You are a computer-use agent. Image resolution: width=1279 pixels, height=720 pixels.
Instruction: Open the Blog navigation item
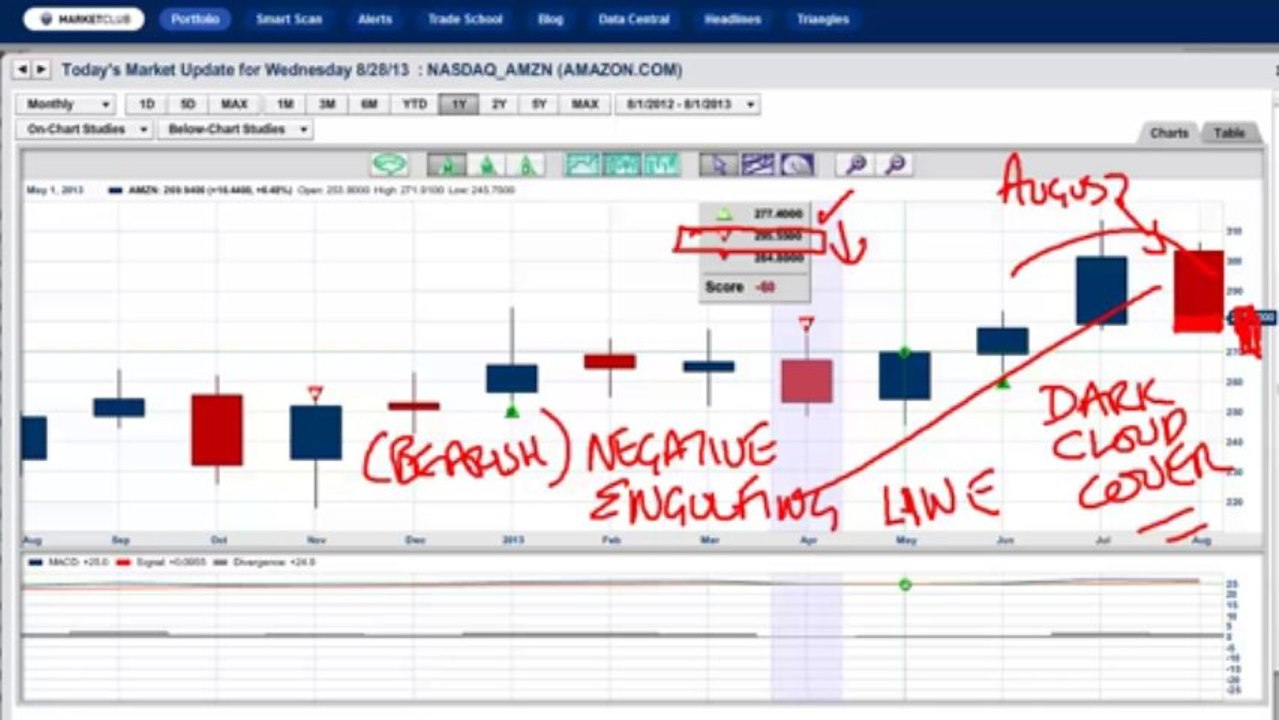pyautogui.click(x=550, y=19)
